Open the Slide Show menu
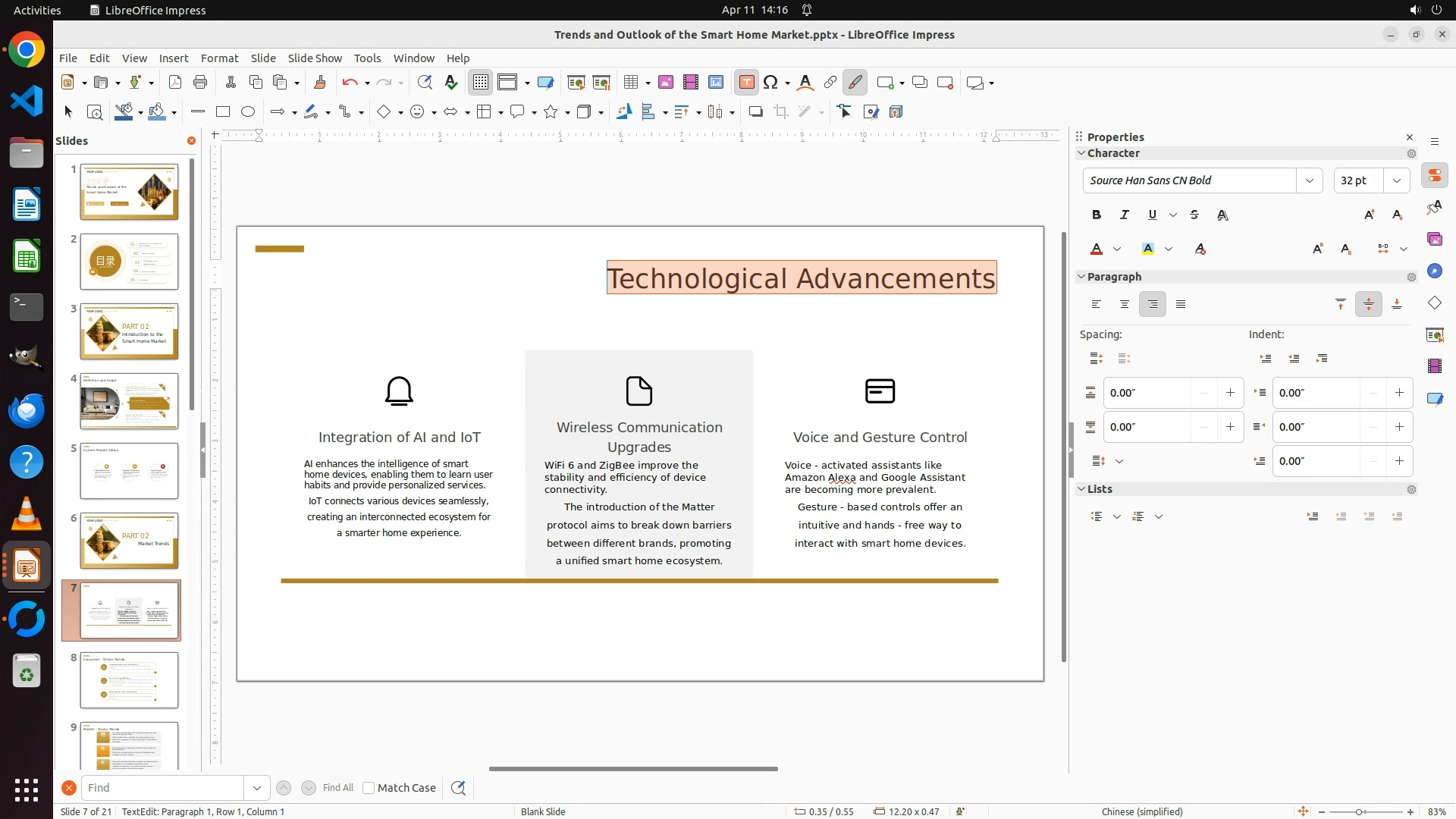This screenshot has width=1456, height=819. [x=315, y=58]
